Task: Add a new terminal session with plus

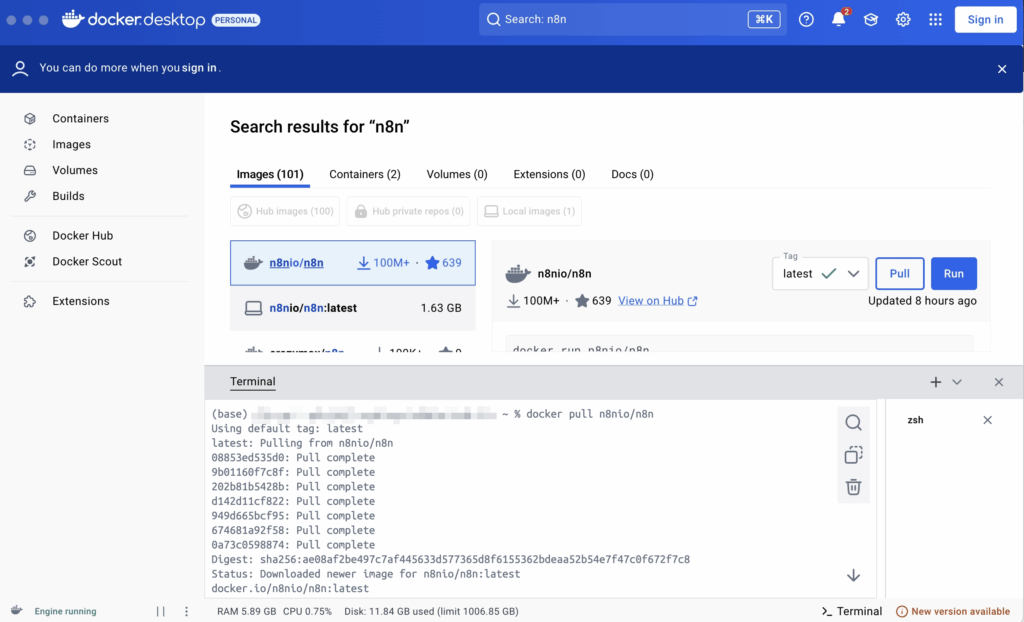Action: click(x=935, y=382)
